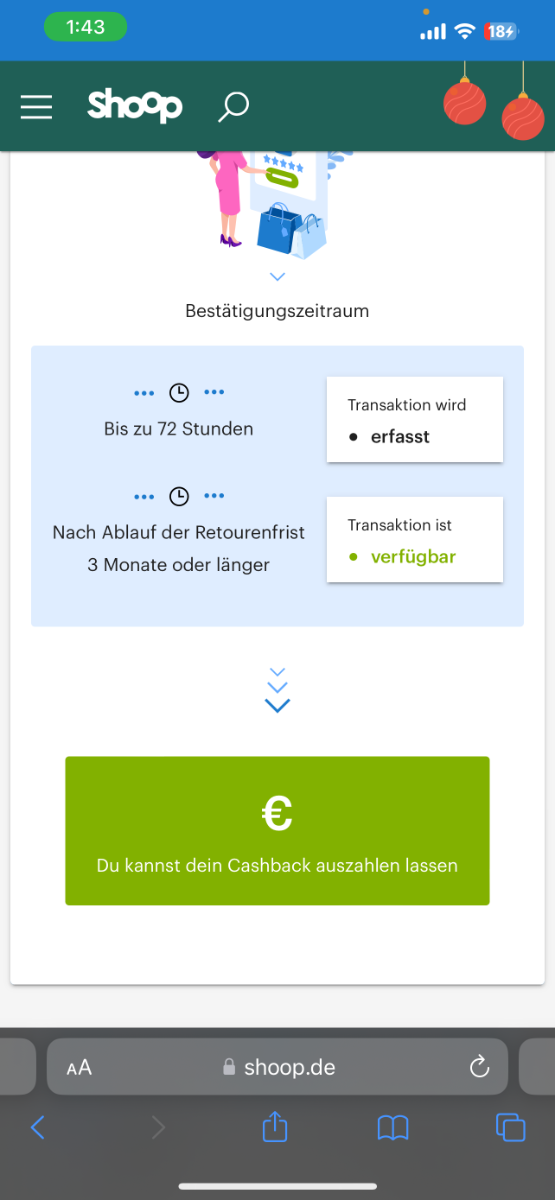Viewport: 555px width, 1200px height.
Task: Tap clock icon above 72 Stunden
Action: click(179, 392)
